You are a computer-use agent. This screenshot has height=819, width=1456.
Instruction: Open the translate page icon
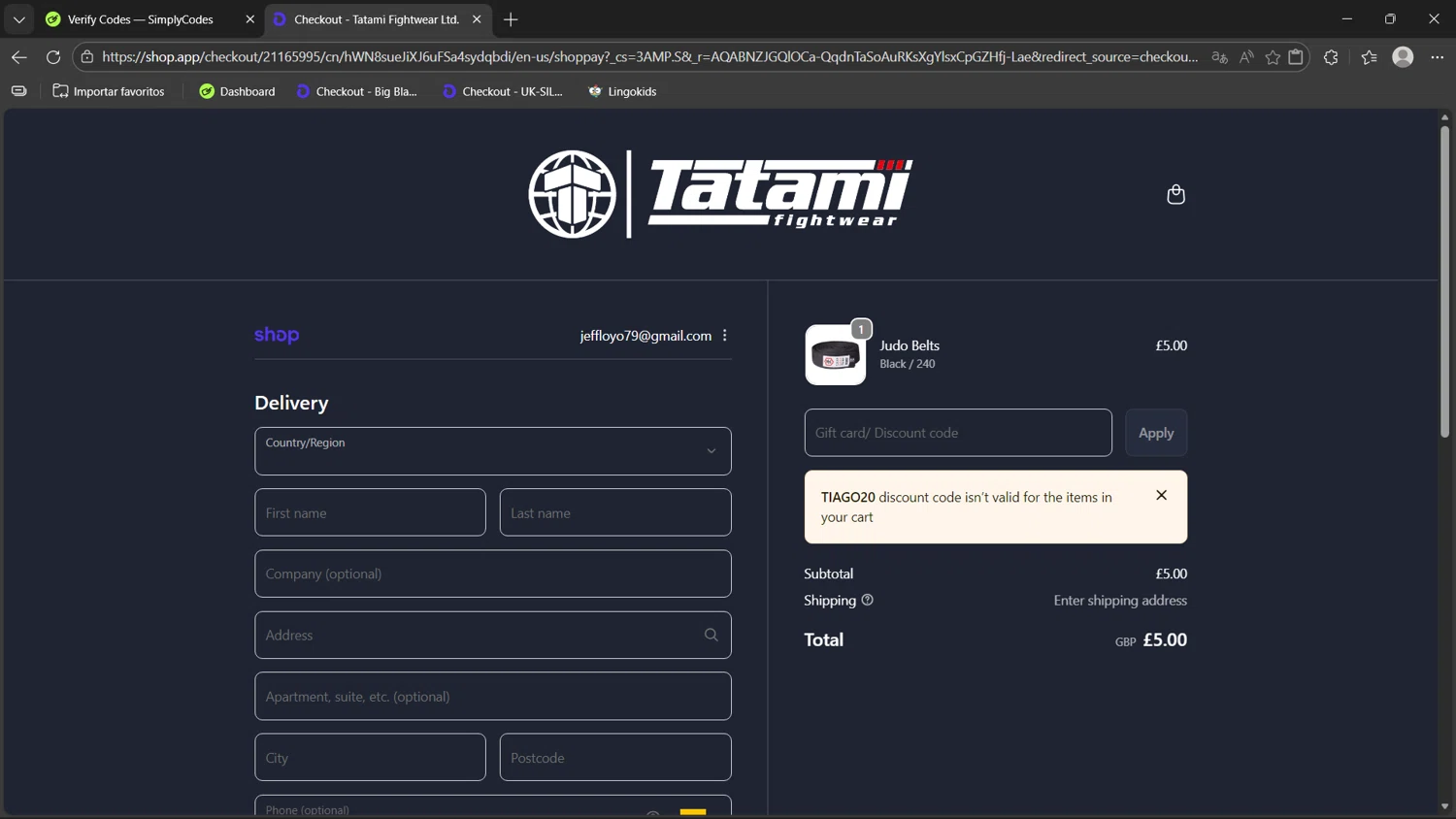pos(1220,57)
